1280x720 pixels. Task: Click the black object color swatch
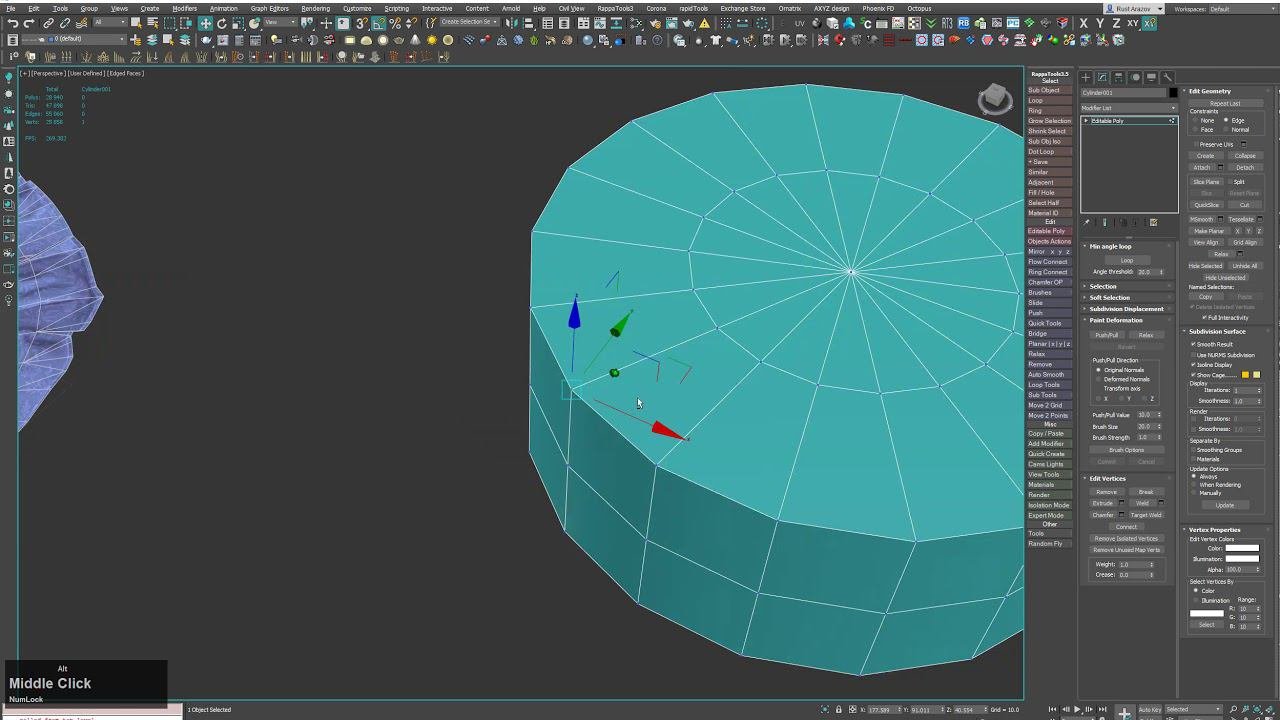tap(1173, 93)
